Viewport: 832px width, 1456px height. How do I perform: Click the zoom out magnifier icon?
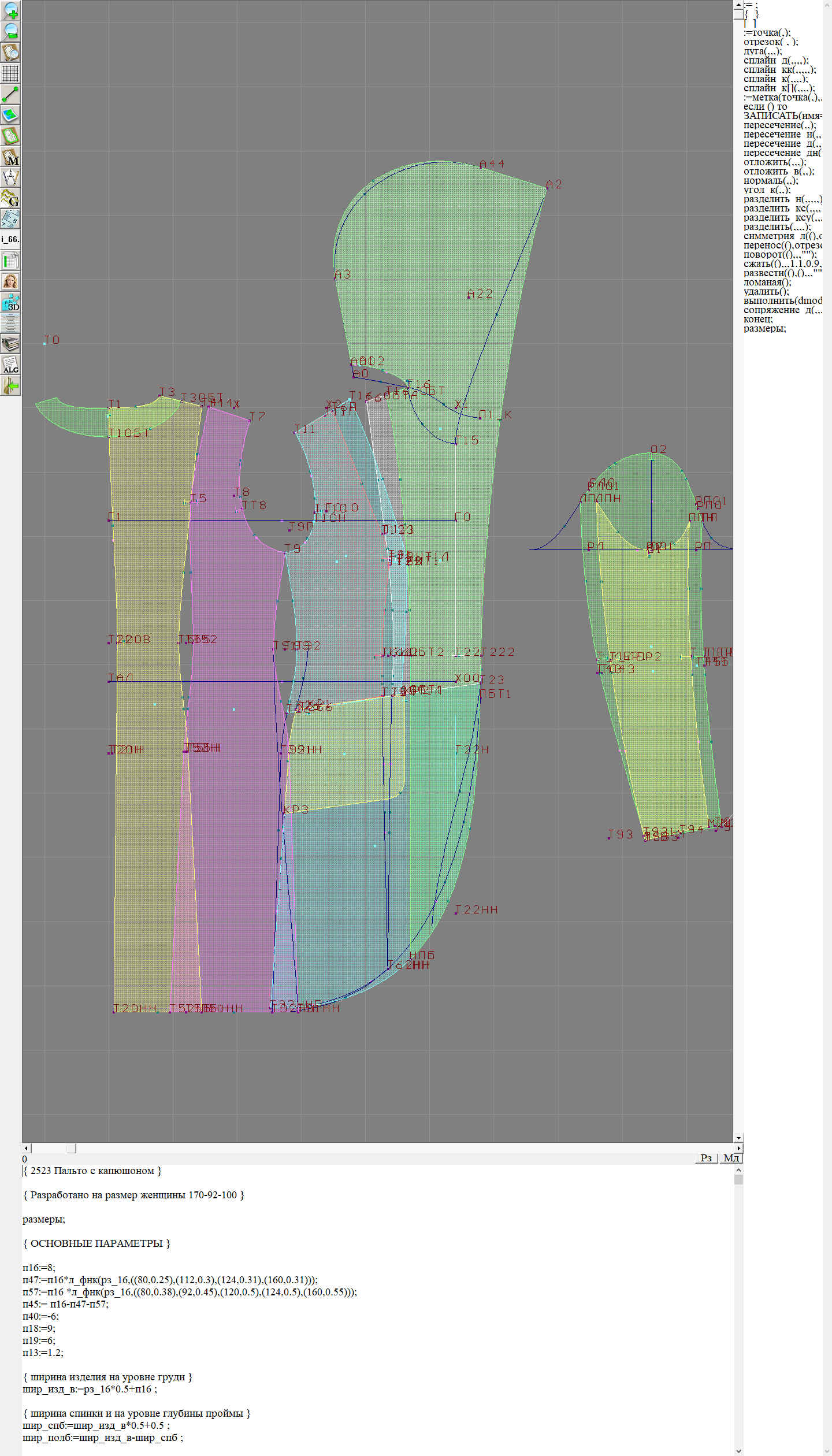(10, 31)
